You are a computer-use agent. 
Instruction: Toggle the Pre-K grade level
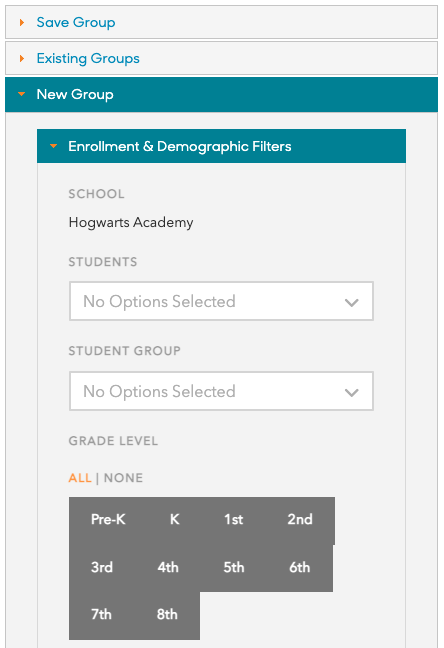click(x=108, y=520)
